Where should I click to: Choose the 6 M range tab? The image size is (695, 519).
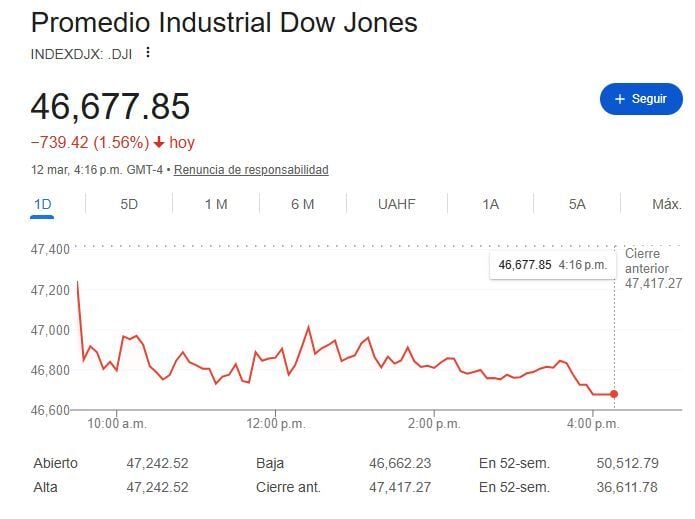[303, 204]
